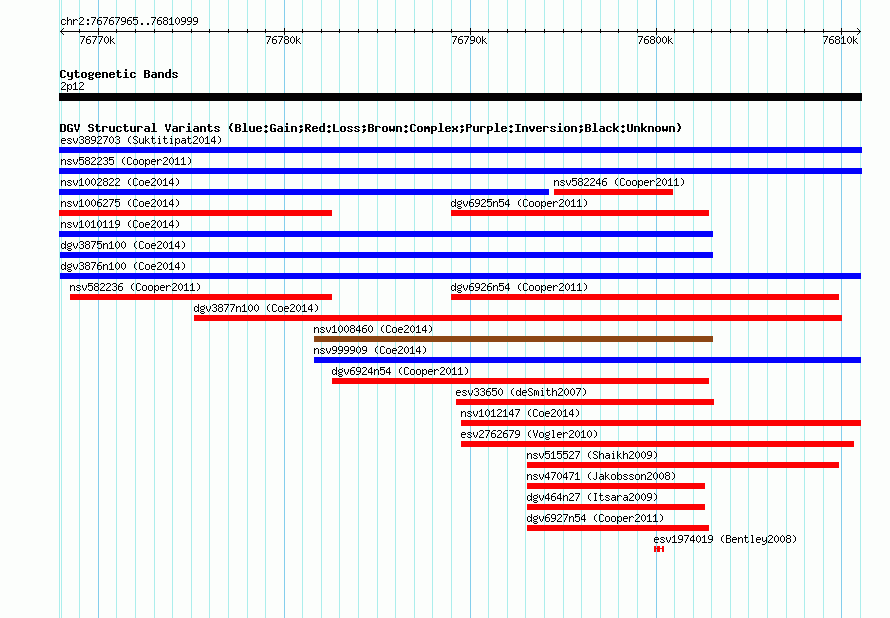890x618 pixels.
Task: Click the 2p12 band label
Action: [72, 86]
